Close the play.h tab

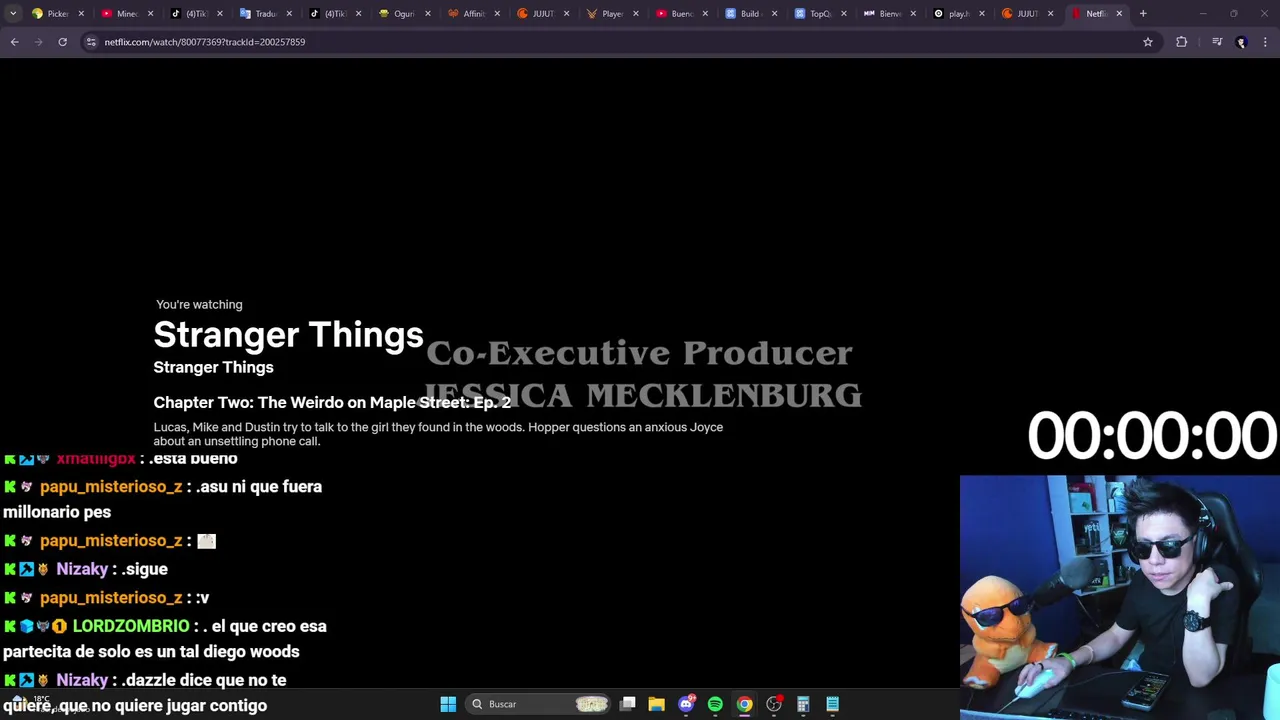click(981, 14)
